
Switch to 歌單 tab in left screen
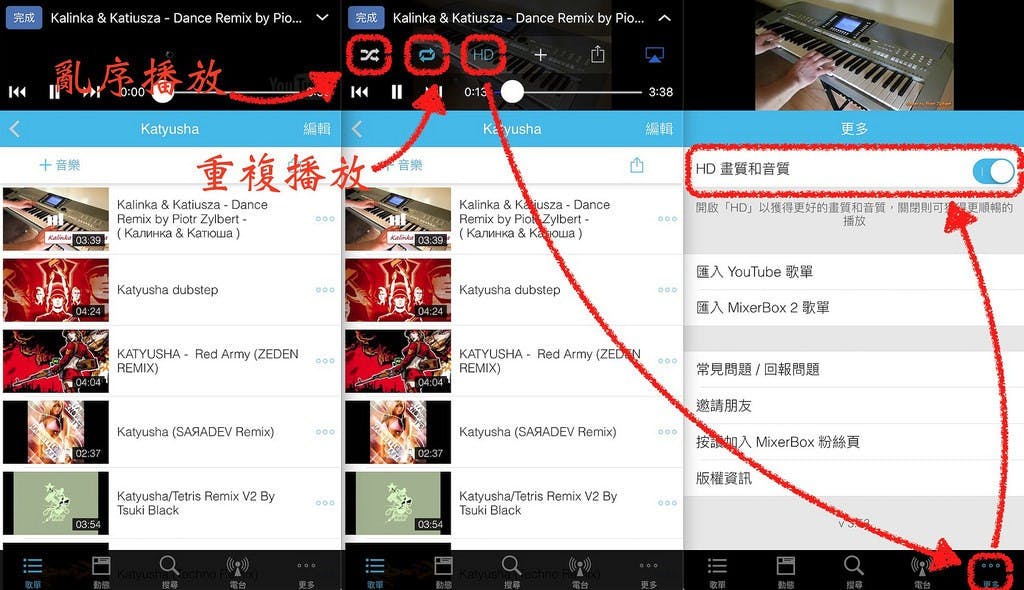[33, 572]
